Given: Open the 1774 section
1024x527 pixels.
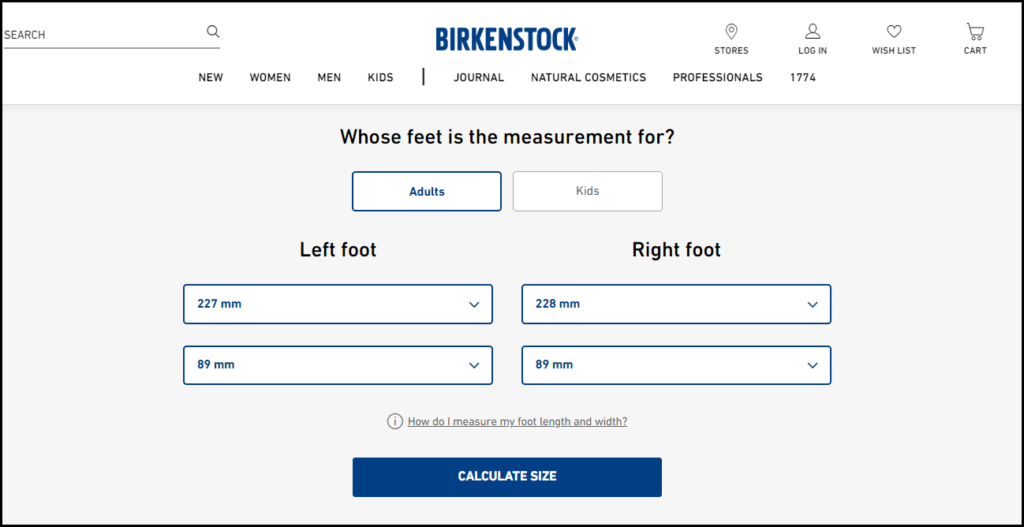Looking at the screenshot, I should [803, 77].
